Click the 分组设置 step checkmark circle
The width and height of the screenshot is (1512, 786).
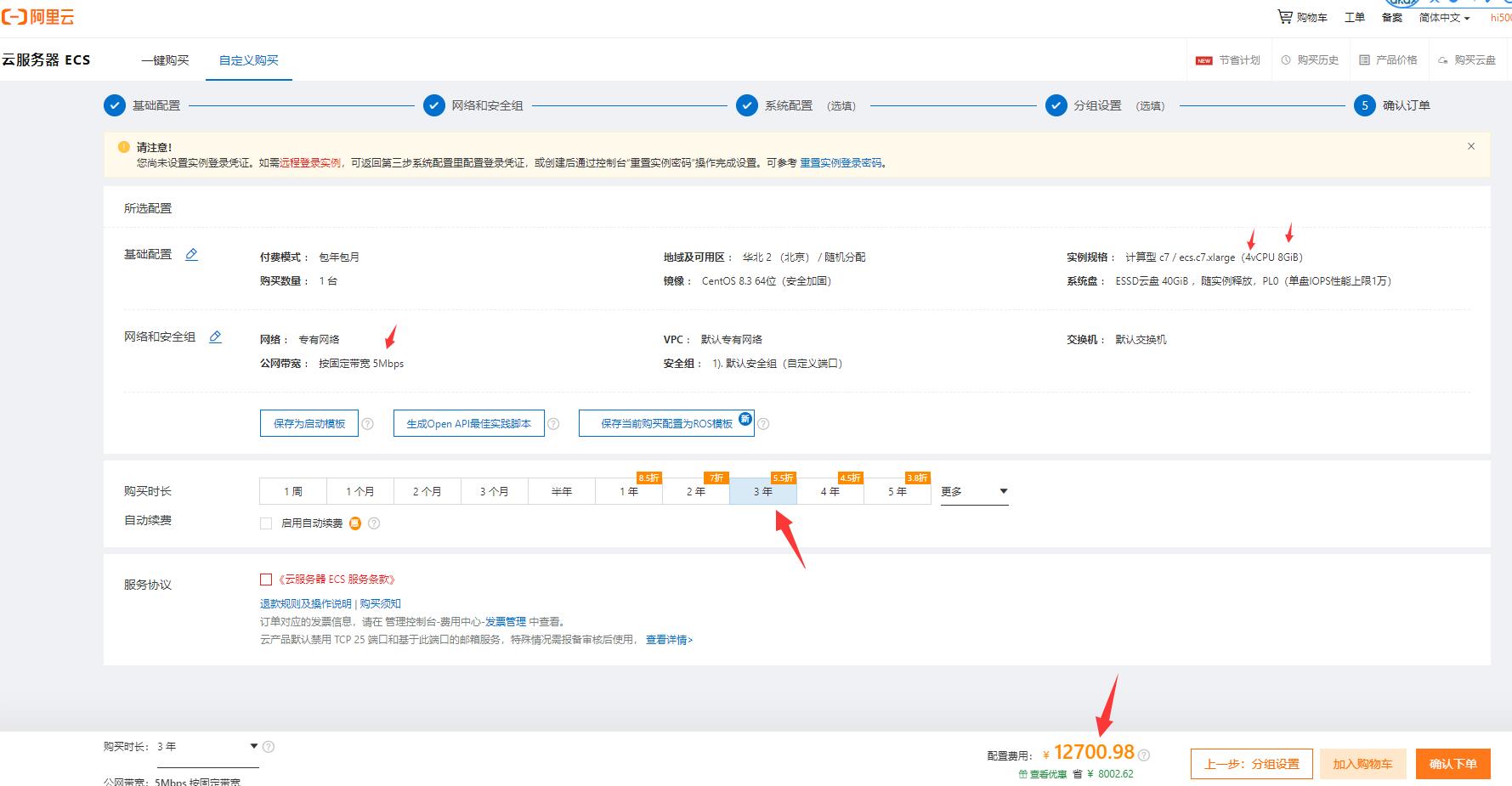1056,105
